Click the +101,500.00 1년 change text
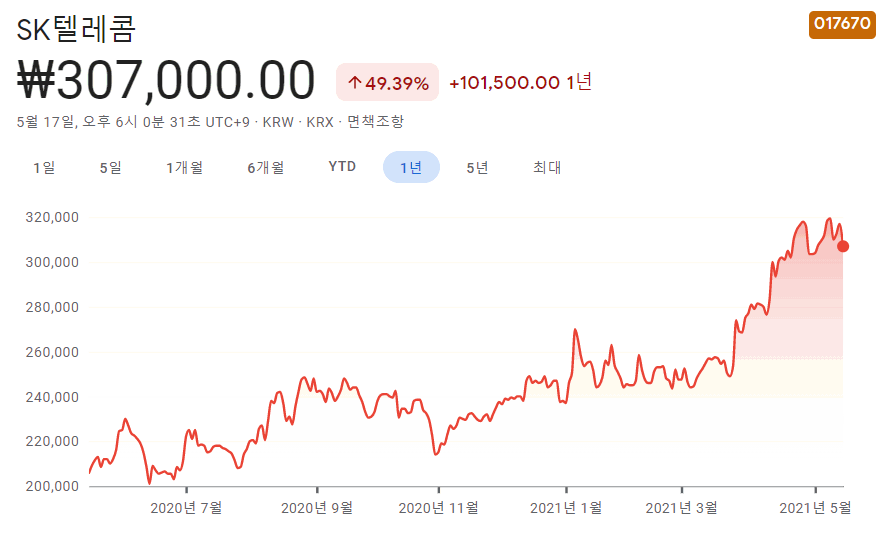Viewport: 893px width, 535px height. [x=521, y=83]
